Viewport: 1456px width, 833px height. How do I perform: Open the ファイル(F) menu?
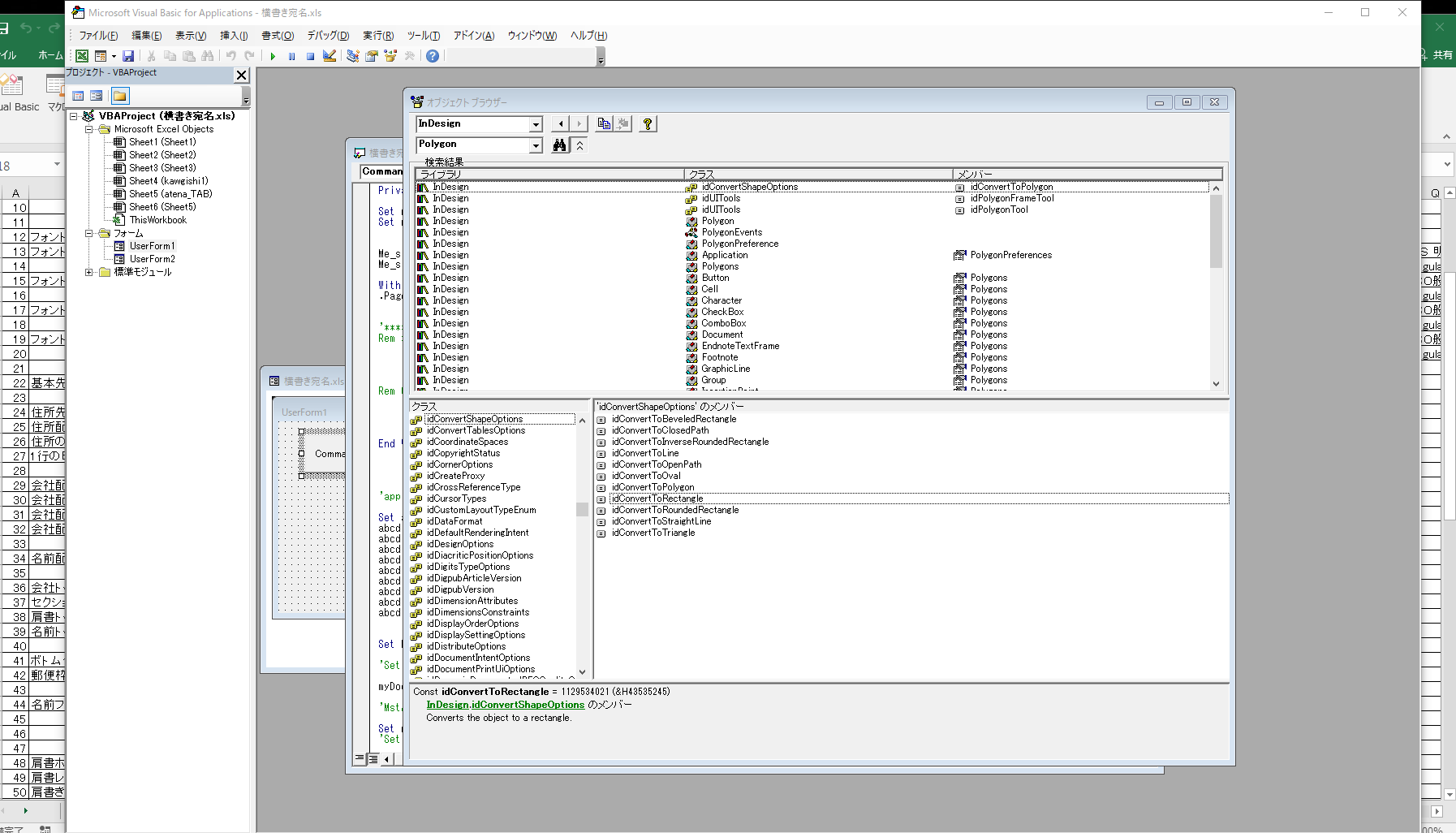click(x=98, y=36)
